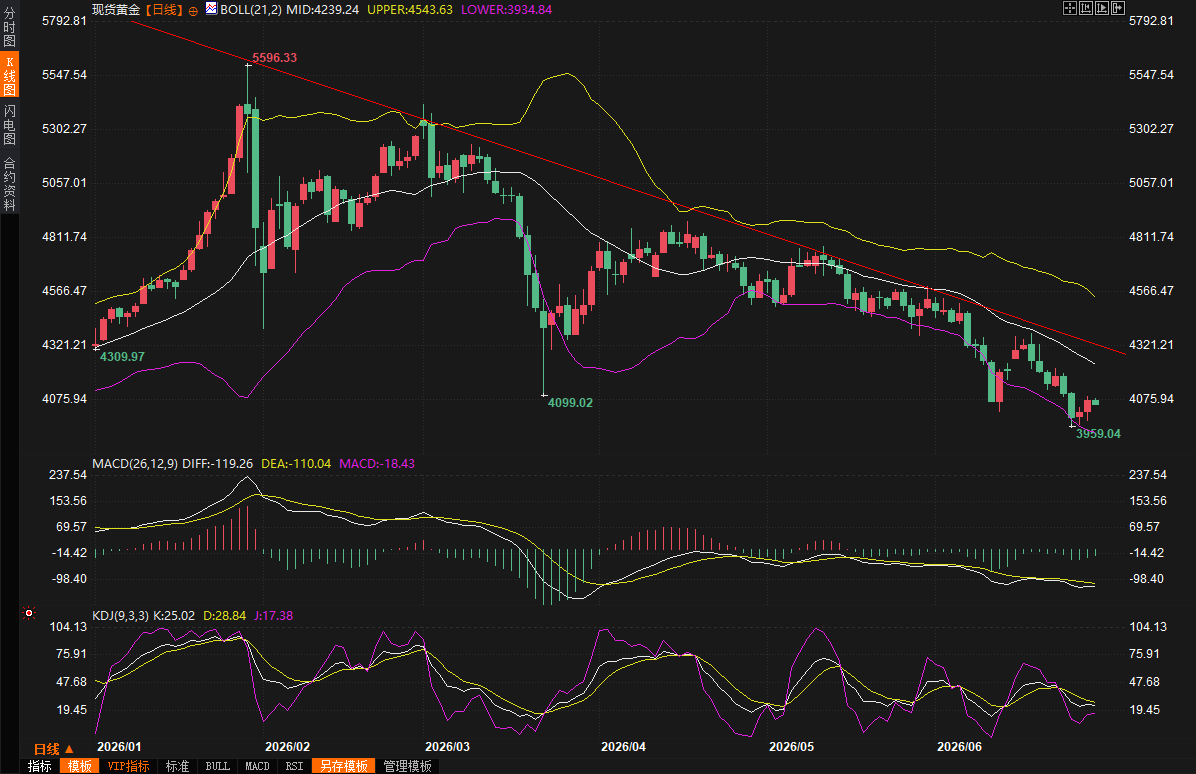Viewport: 1196px width, 774px height.
Task: Click the 3959.04 low price label
Action: tap(1098, 433)
